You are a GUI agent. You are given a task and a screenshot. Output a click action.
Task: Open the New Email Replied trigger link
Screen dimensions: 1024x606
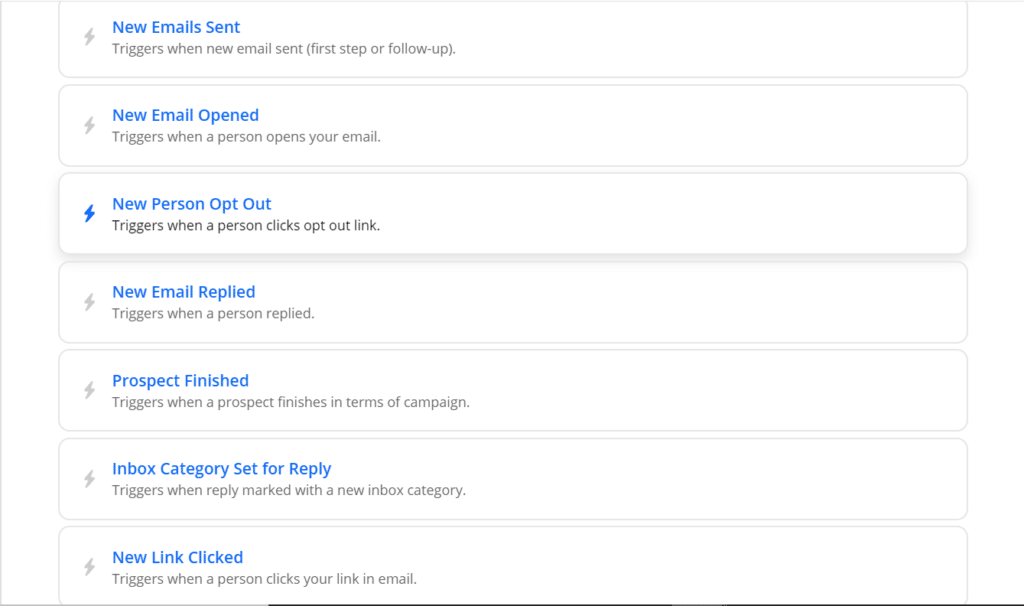click(183, 292)
